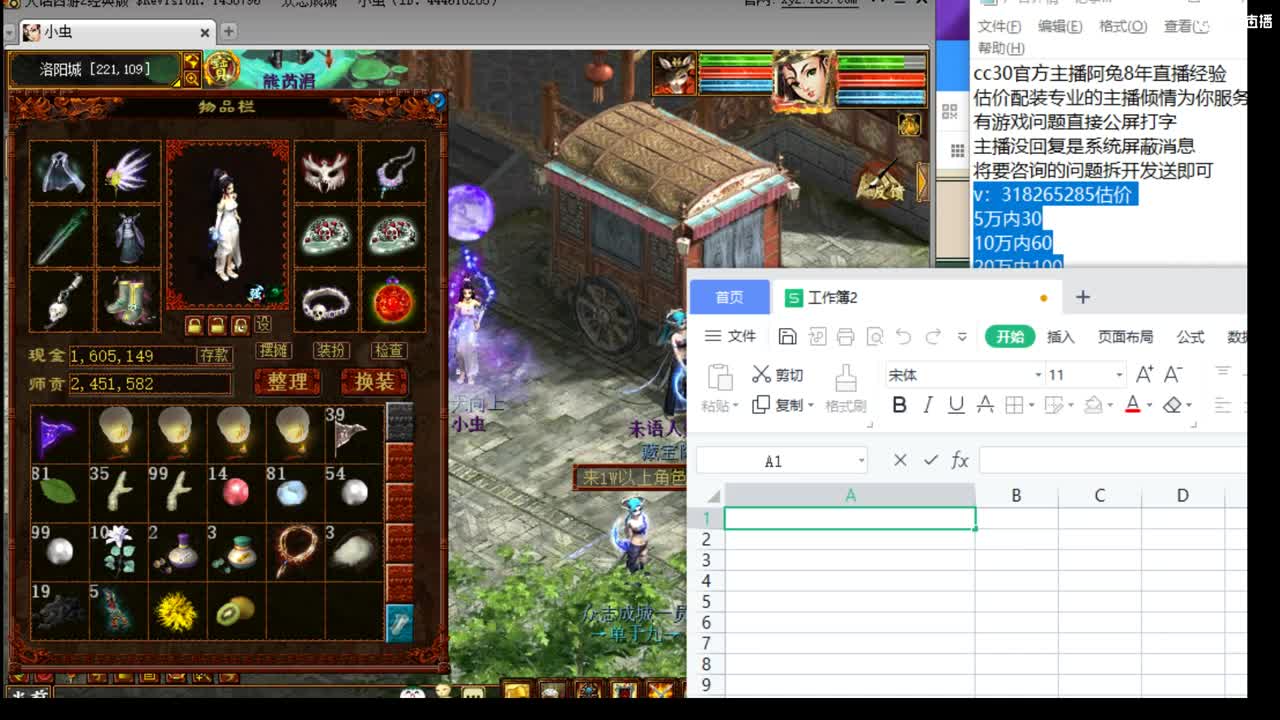Save the WPS workbook with the save icon

tap(787, 336)
